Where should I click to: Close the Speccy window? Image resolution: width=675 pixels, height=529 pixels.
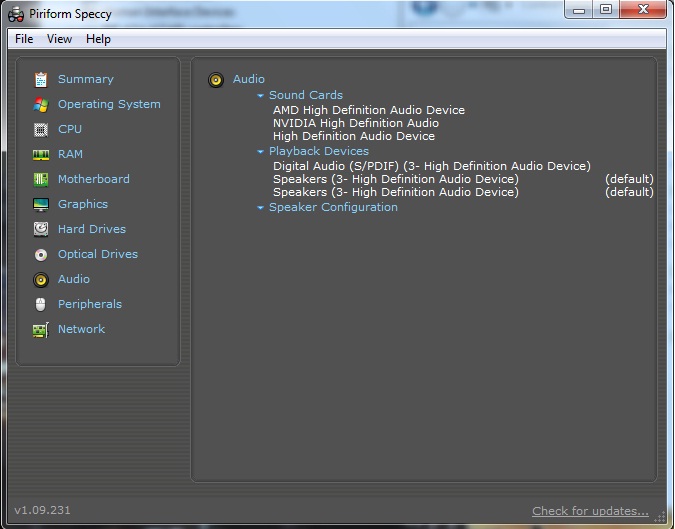click(643, 9)
